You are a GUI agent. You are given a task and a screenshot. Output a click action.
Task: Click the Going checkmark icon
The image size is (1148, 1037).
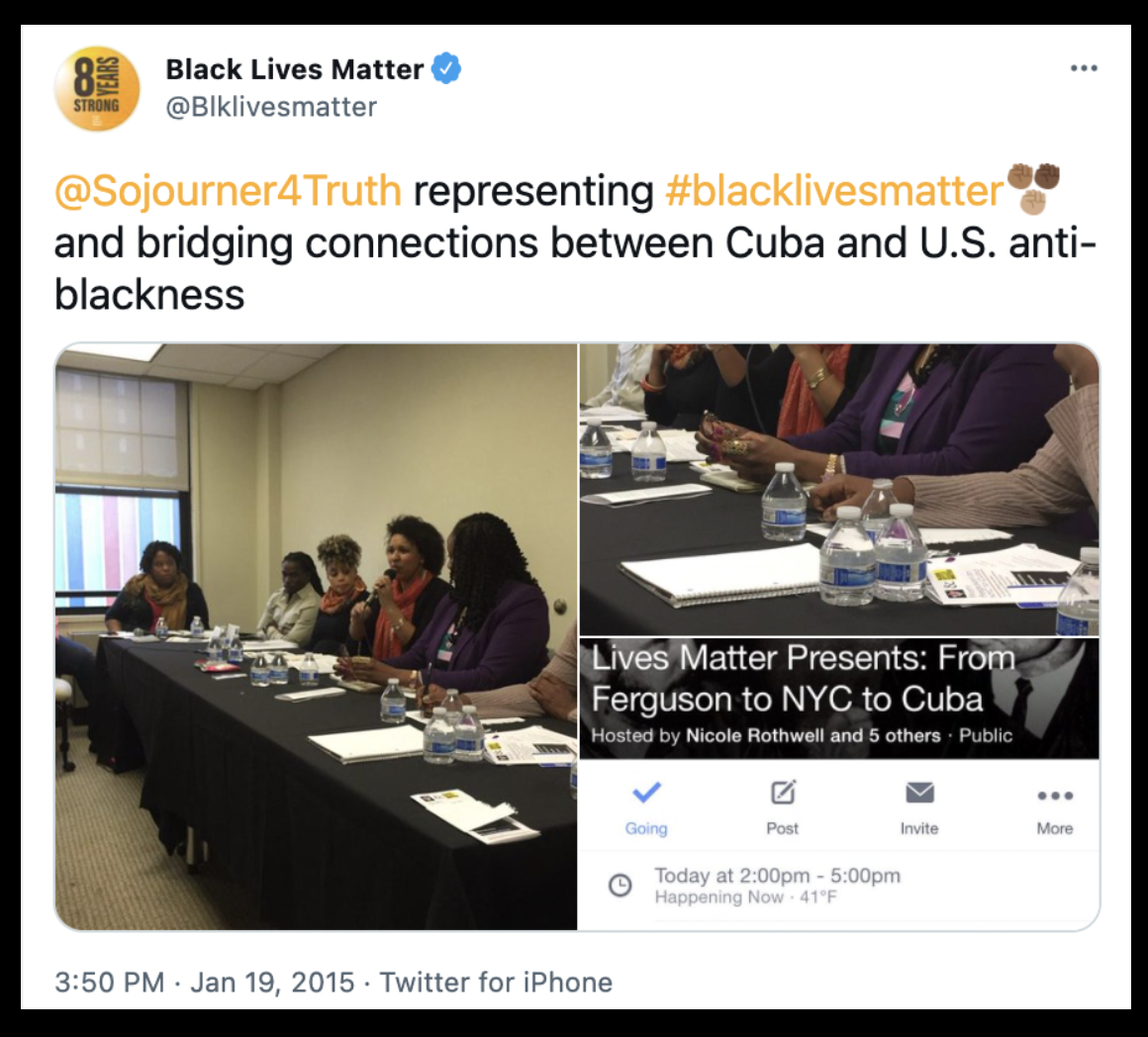pos(646,792)
